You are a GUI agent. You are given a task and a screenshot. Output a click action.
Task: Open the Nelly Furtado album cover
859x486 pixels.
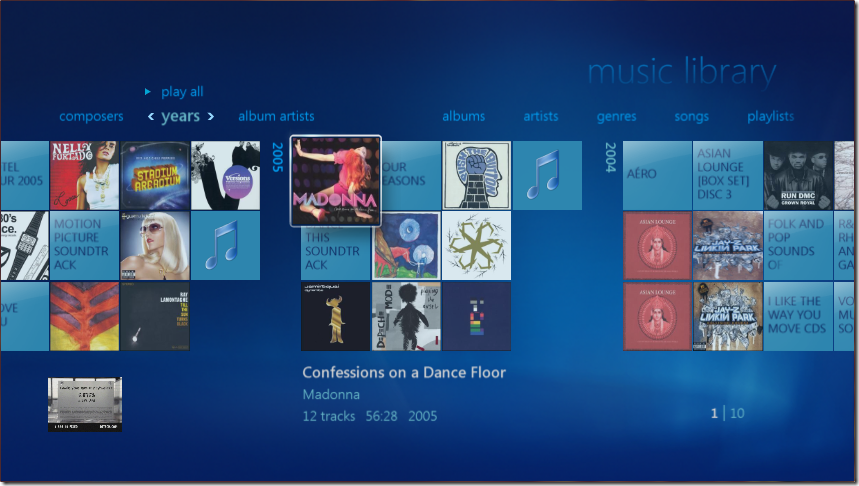pyautogui.click(x=85, y=175)
